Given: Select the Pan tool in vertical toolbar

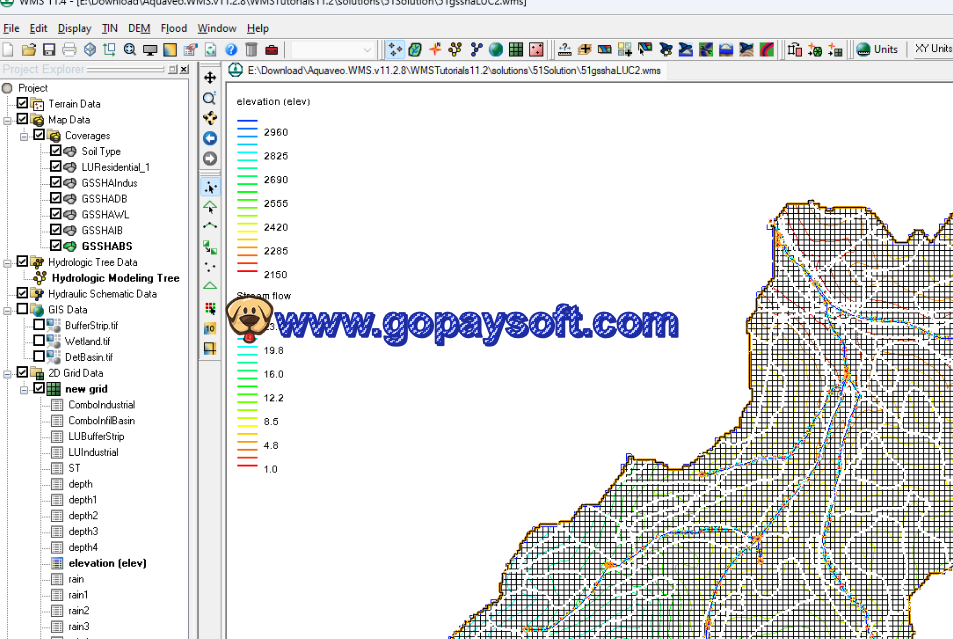Looking at the screenshot, I should pyautogui.click(x=210, y=78).
